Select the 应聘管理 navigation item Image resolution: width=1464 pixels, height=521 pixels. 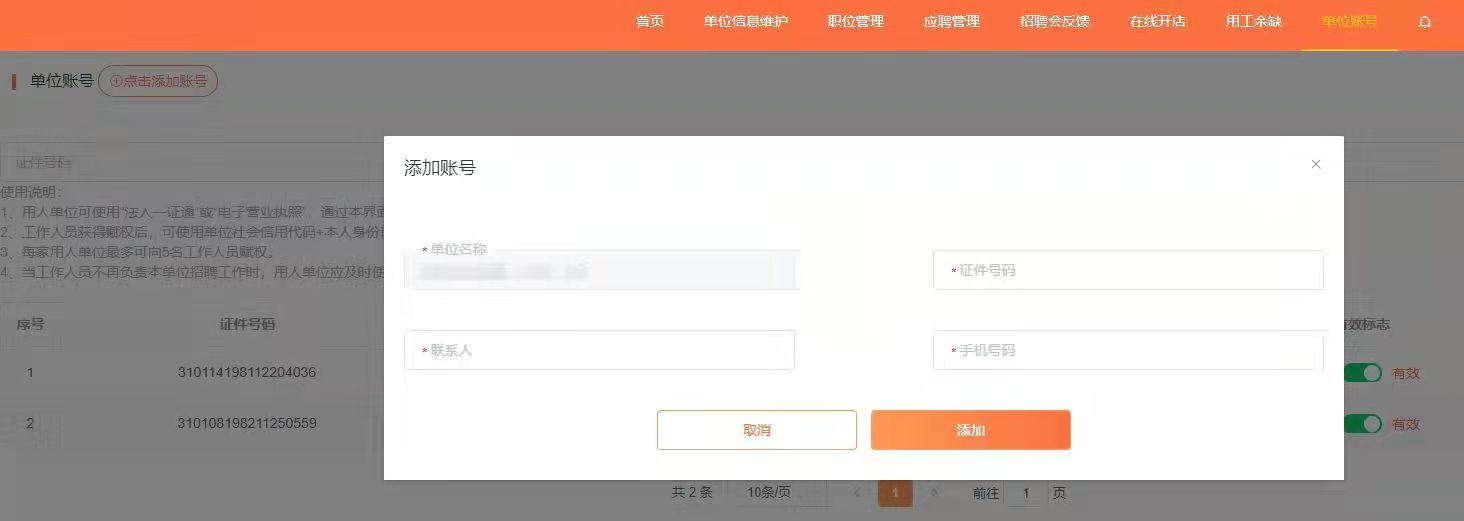[x=952, y=21]
